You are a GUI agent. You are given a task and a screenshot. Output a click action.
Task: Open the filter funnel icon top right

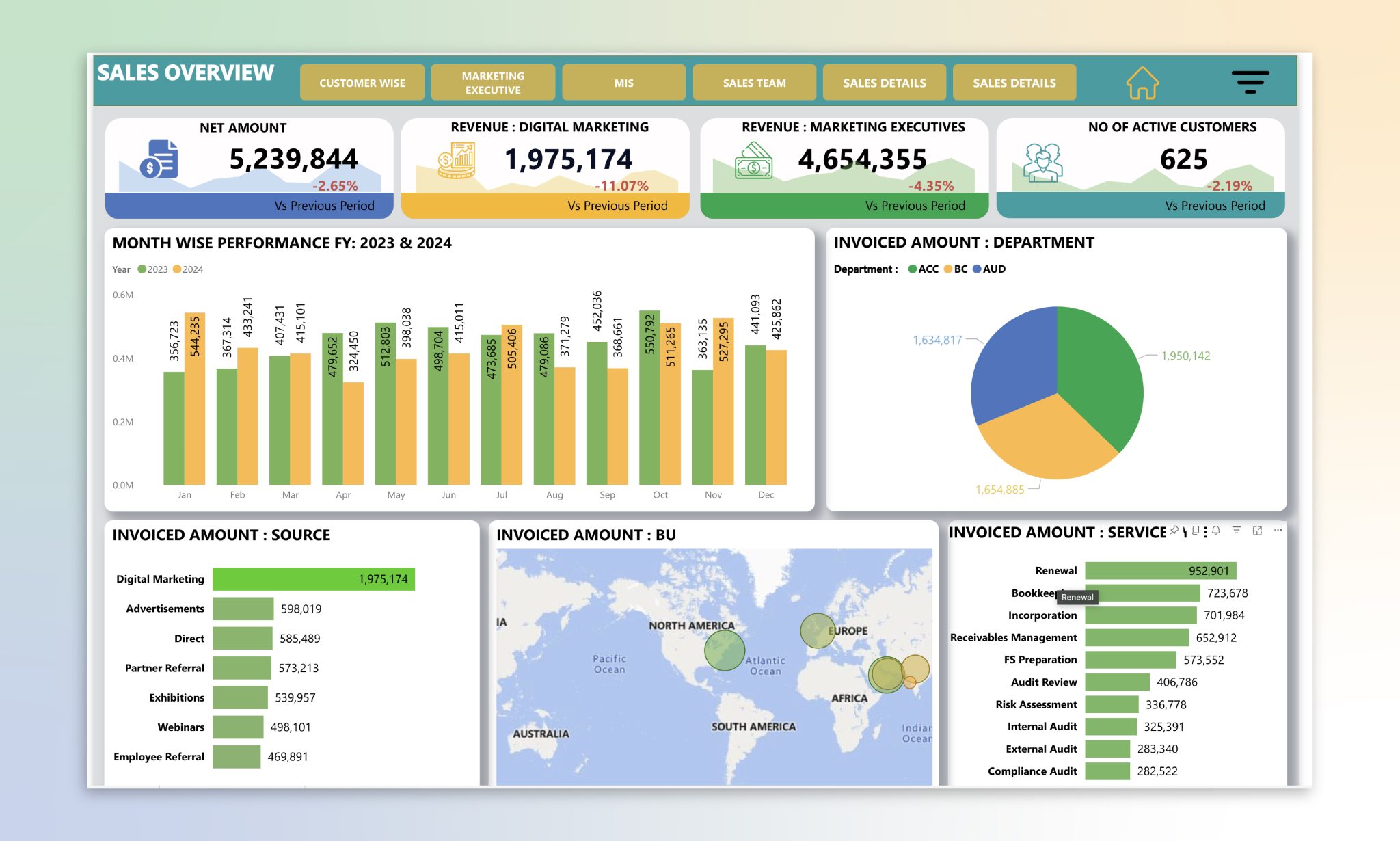point(1251,82)
